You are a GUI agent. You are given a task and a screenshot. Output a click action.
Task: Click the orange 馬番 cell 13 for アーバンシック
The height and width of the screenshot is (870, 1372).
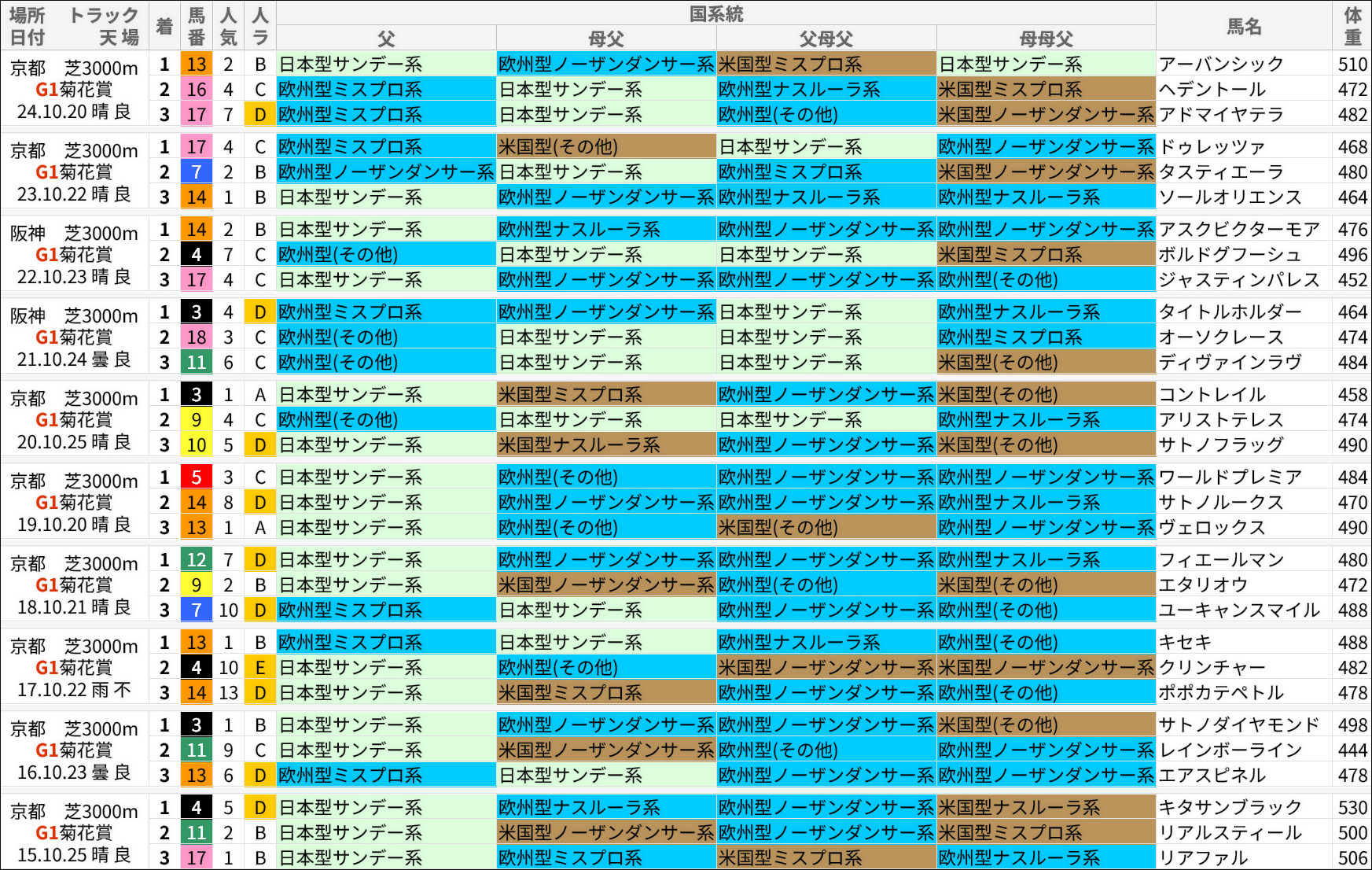(196, 64)
